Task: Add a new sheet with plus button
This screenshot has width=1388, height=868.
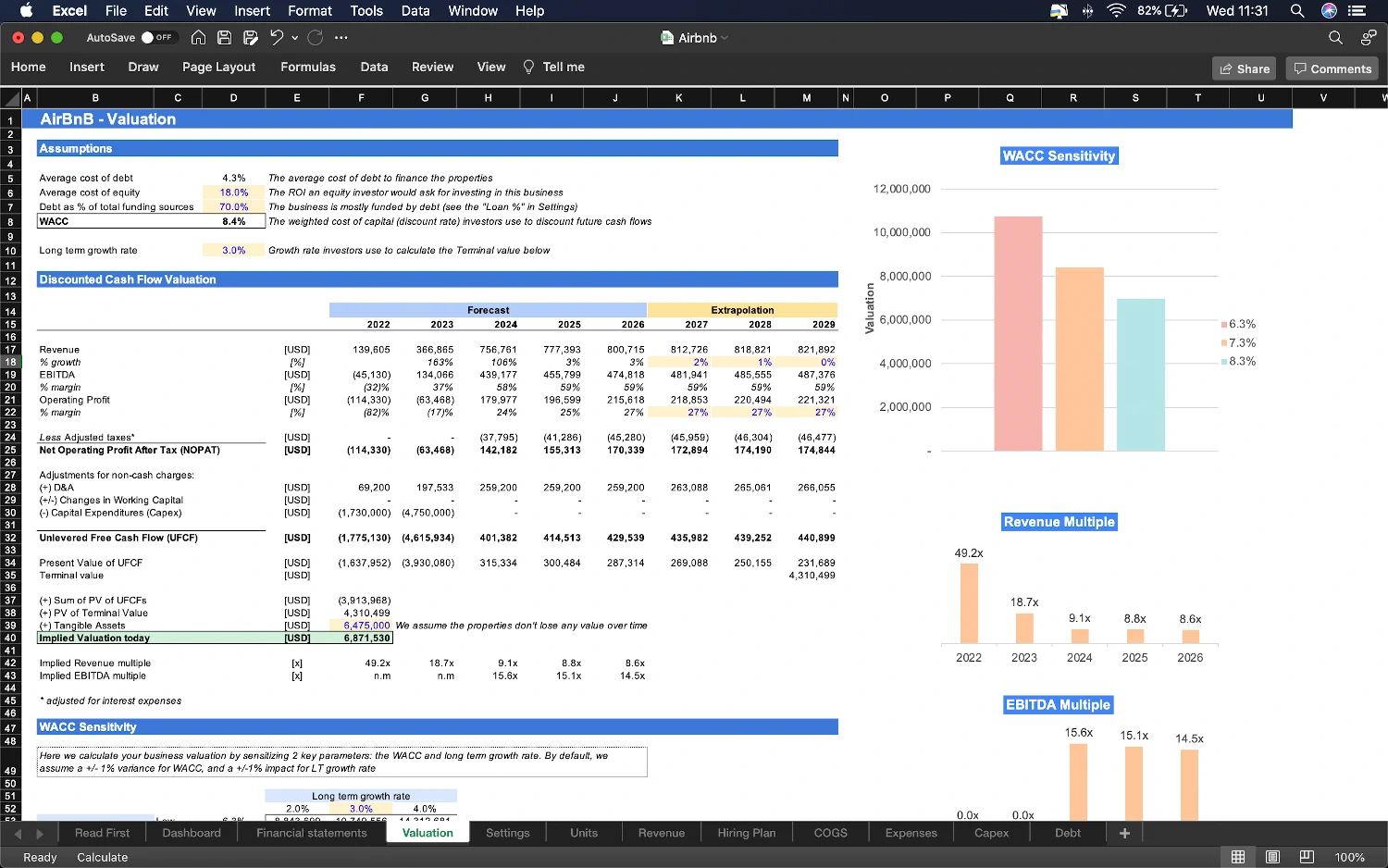Action: click(1124, 833)
